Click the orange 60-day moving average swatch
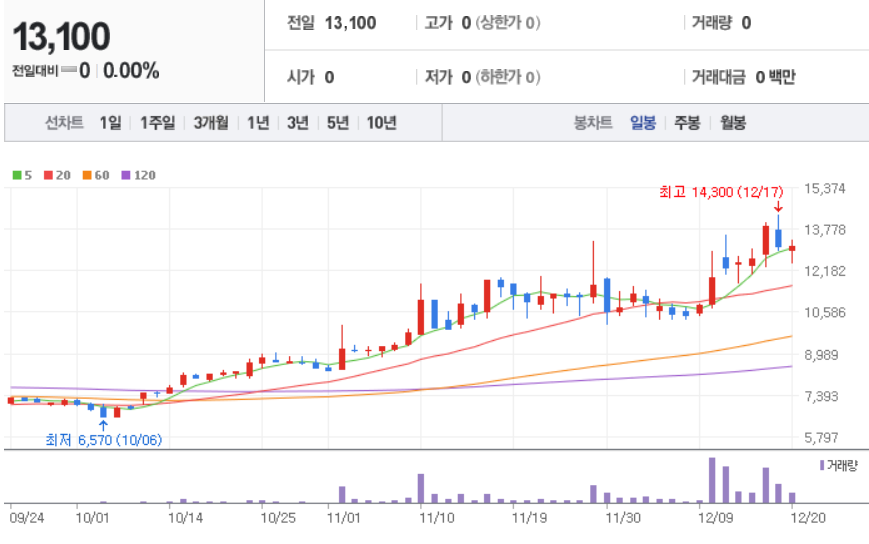This screenshot has height=544, width=869. click(x=87, y=175)
